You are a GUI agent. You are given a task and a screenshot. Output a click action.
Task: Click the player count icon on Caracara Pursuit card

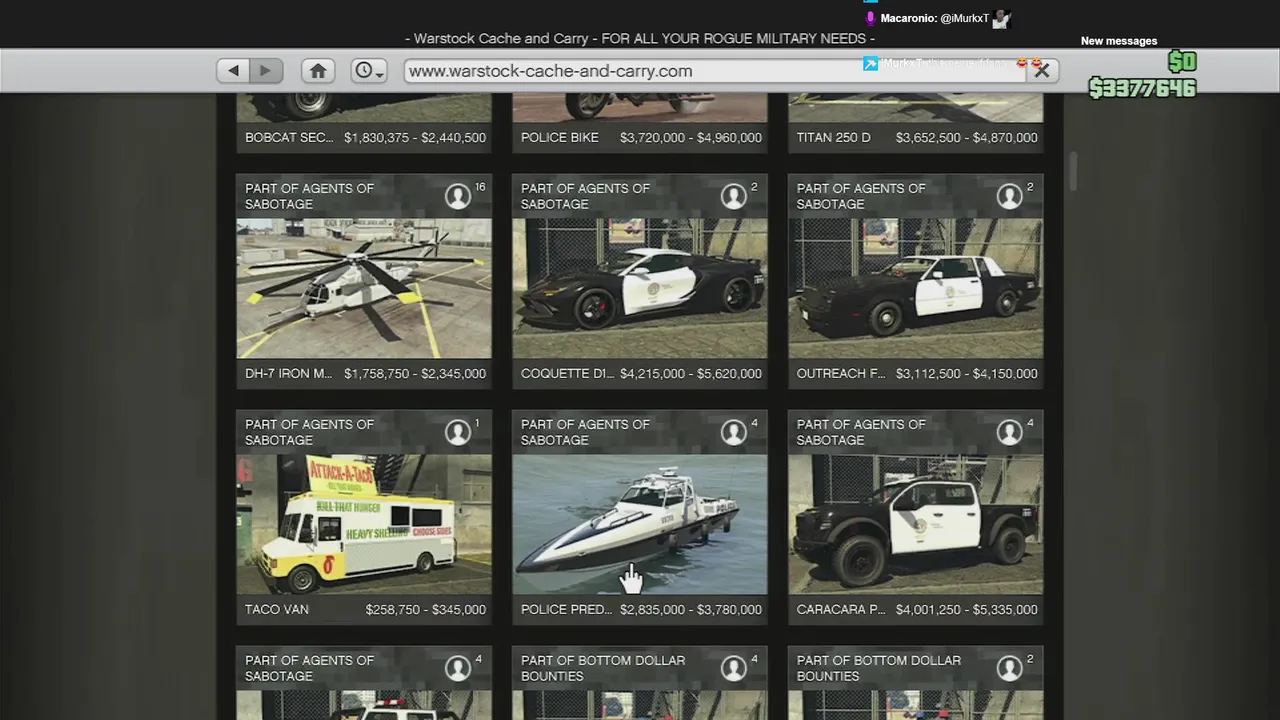(1010, 432)
